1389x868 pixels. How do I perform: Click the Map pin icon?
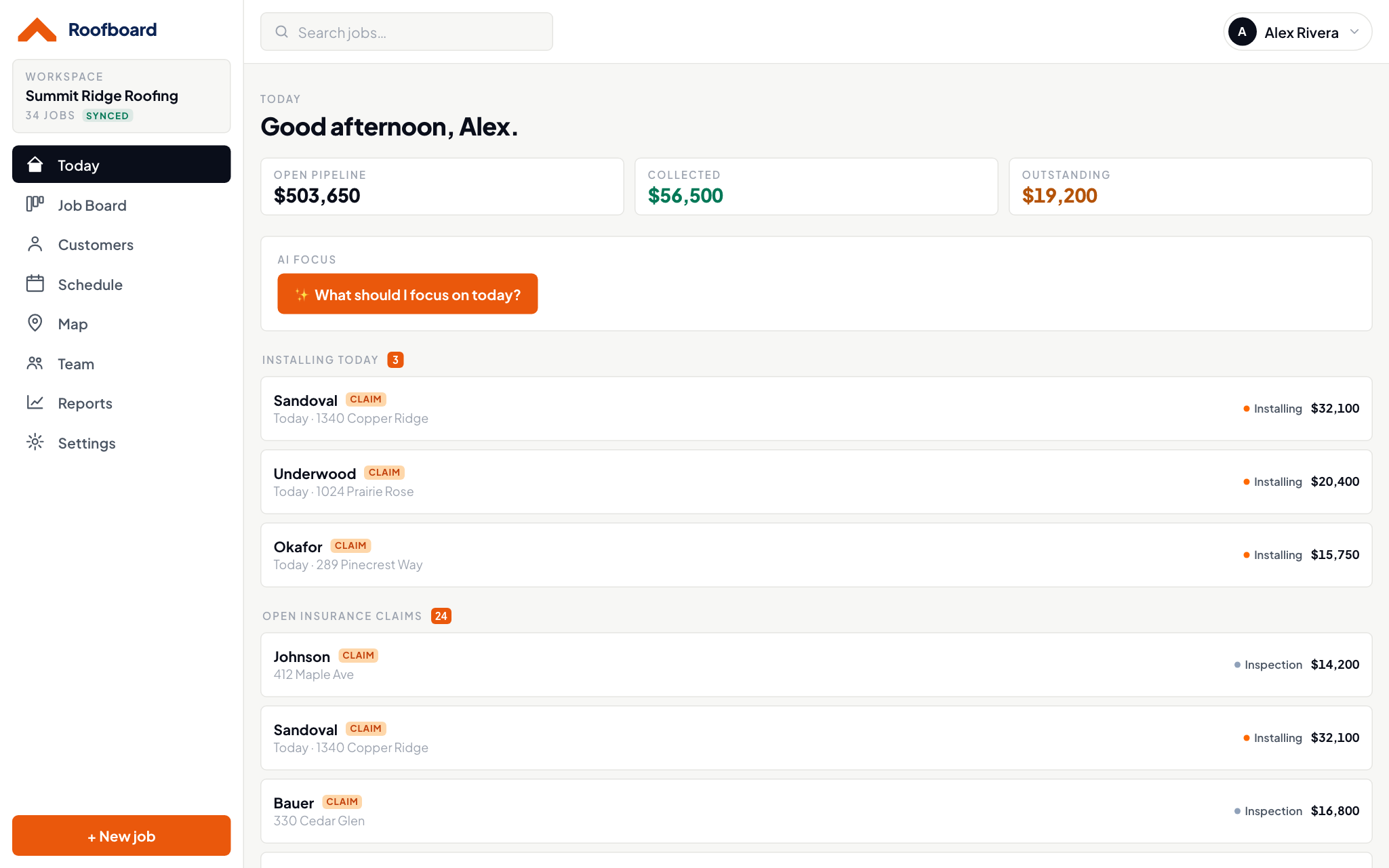[35, 323]
